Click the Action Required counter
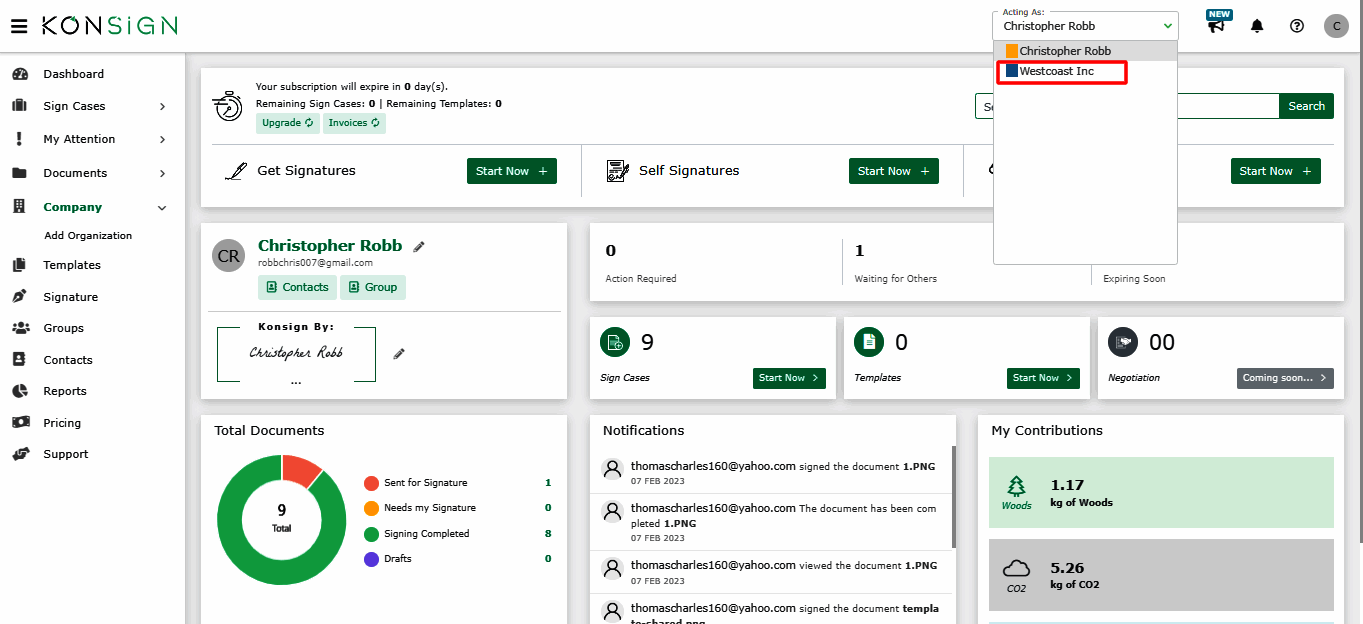The image size is (1363, 624). pos(641,263)
